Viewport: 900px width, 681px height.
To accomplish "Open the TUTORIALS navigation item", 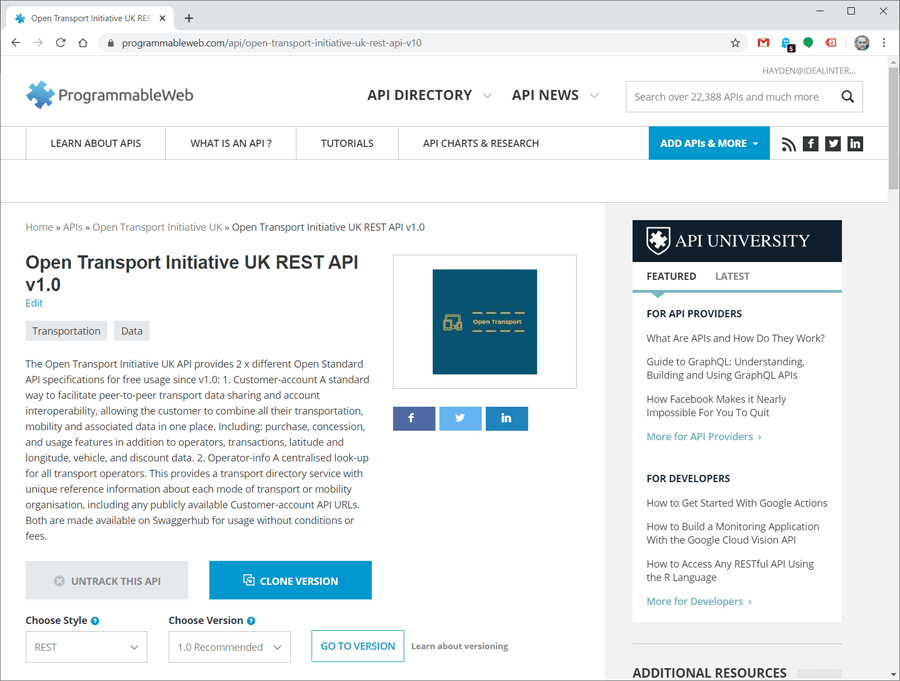I will click(347, 143).
